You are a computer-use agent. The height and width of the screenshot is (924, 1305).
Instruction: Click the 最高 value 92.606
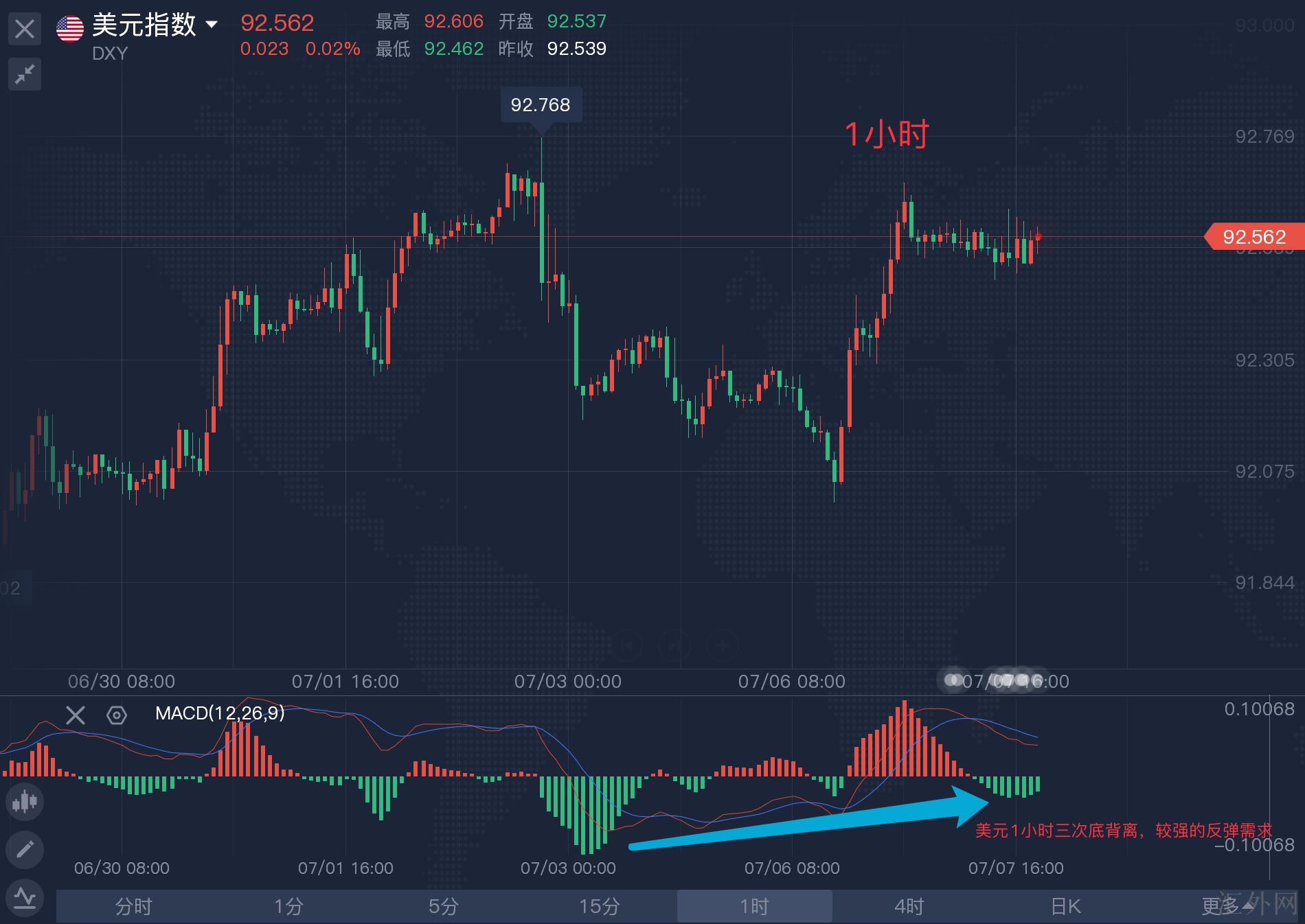click(454, 21)
